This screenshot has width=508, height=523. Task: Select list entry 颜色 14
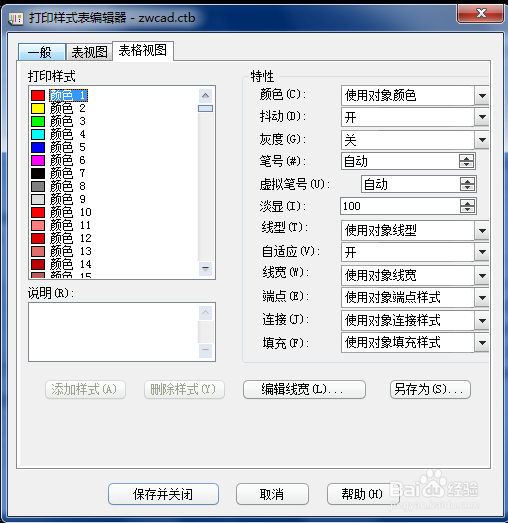(71, 264)
